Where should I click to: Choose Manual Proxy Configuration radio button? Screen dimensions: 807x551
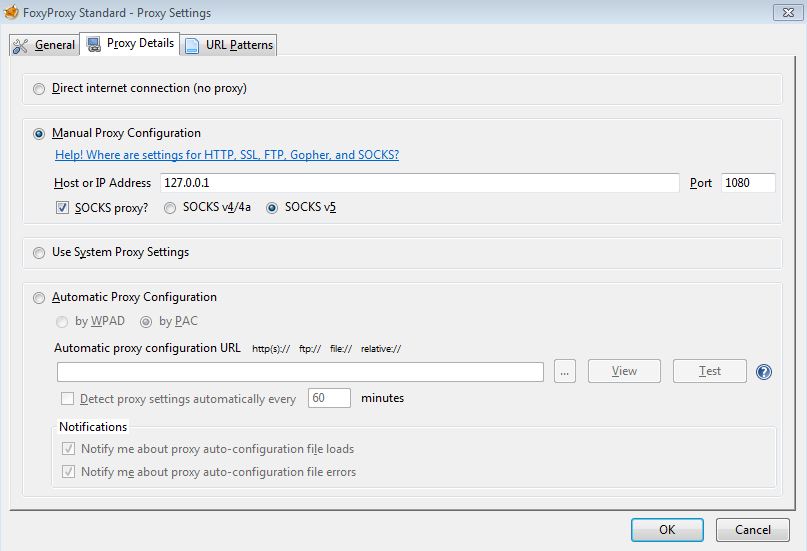[40, 133]
